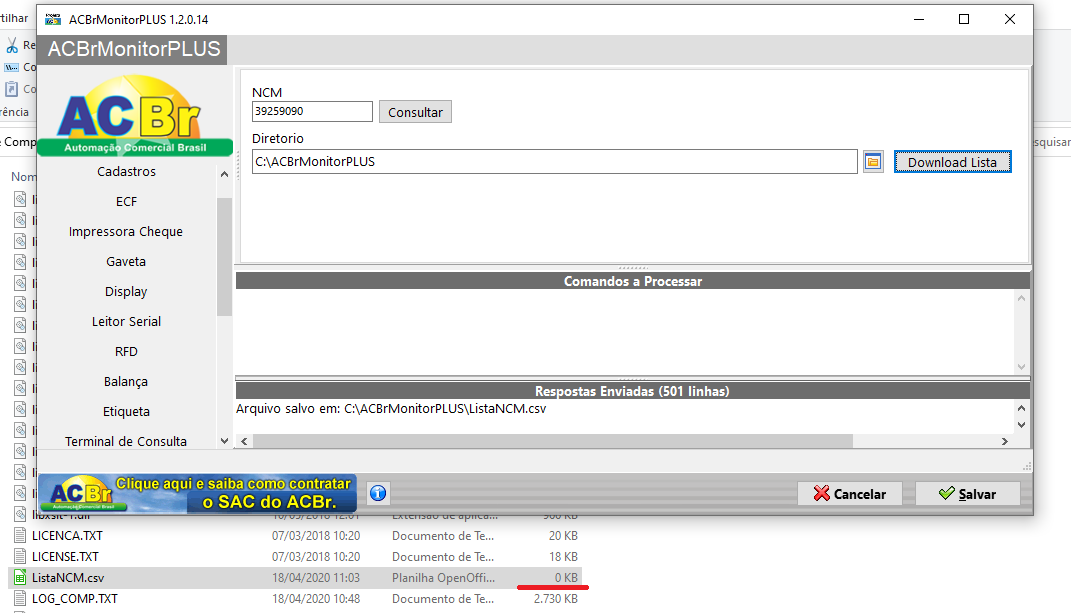1071x613 pixels.
Task: Click the sidebar menu scrollbar thumb
Action: click(x=224, y=257)
